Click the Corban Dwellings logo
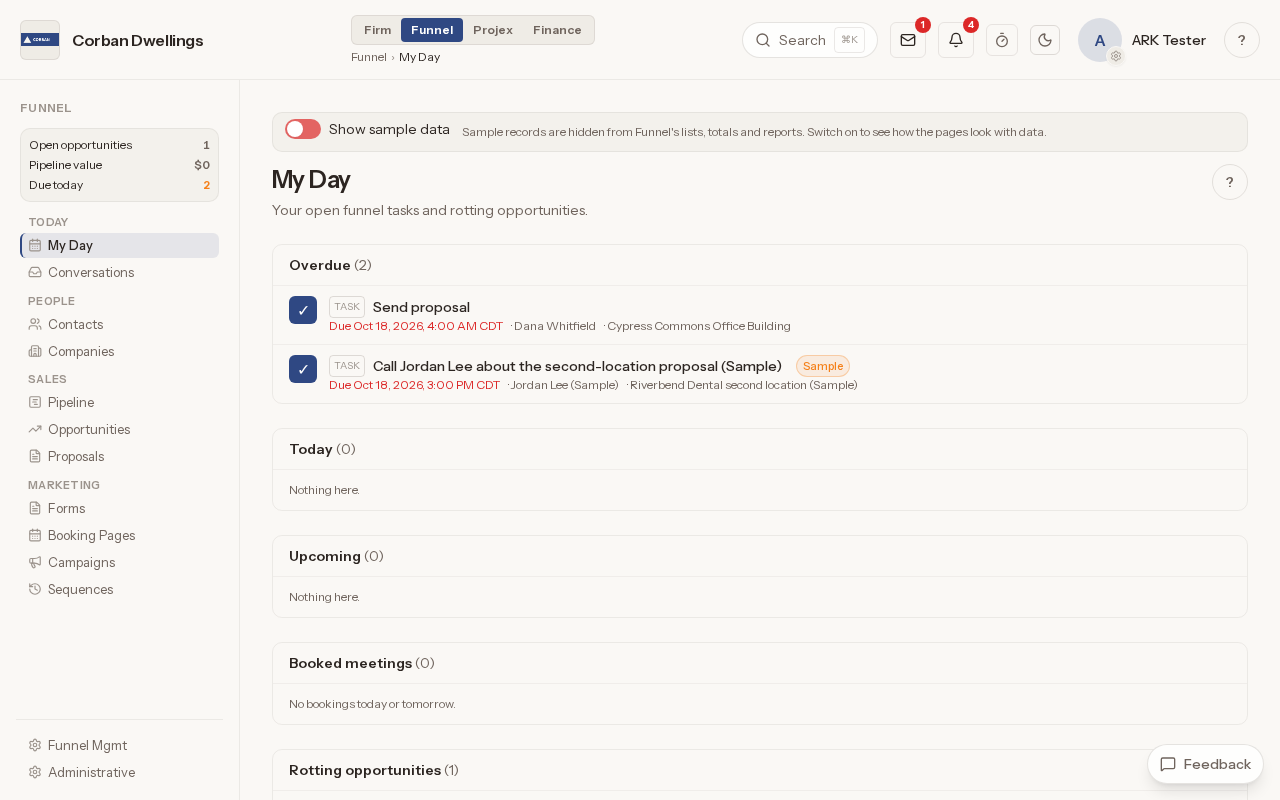 [x=40, y=40]
